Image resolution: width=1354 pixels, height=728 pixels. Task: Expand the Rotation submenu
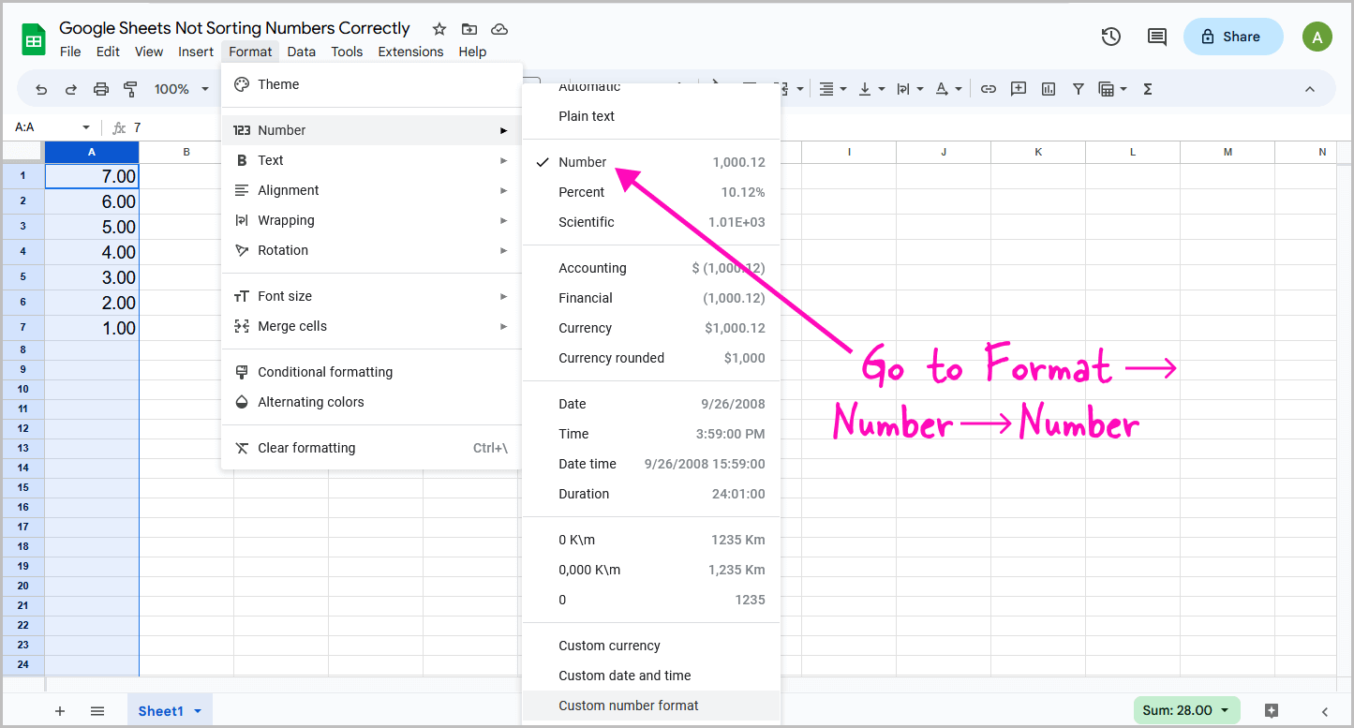[371, 250]
